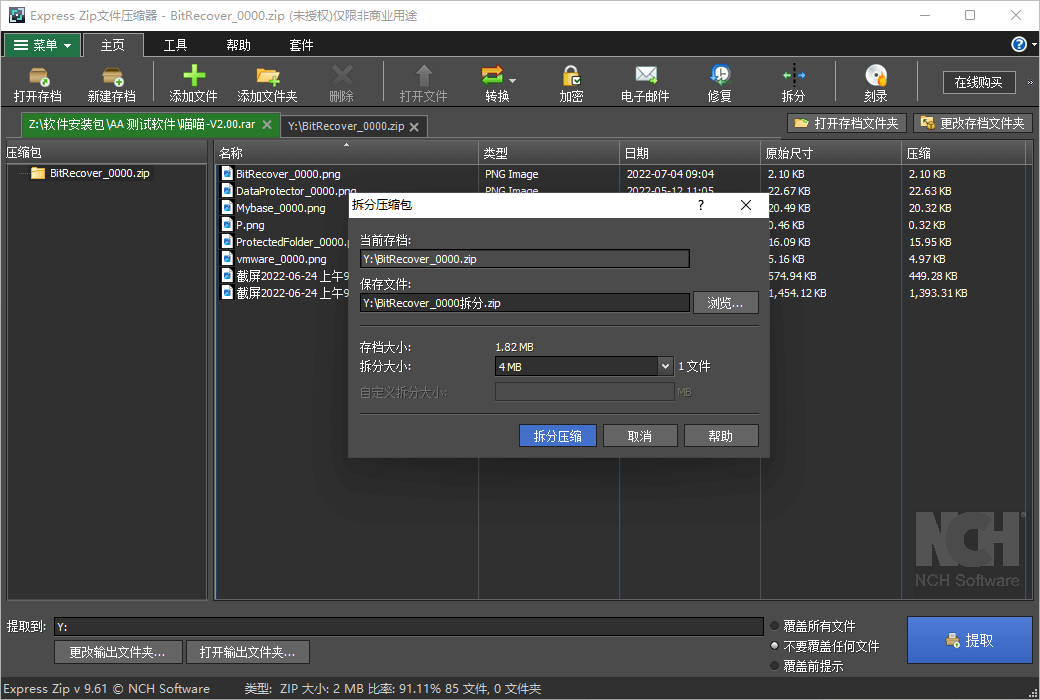Select the 喵喵-V2.00.rar archive tab
1040x700 pixels.
(x=142, y=124)
